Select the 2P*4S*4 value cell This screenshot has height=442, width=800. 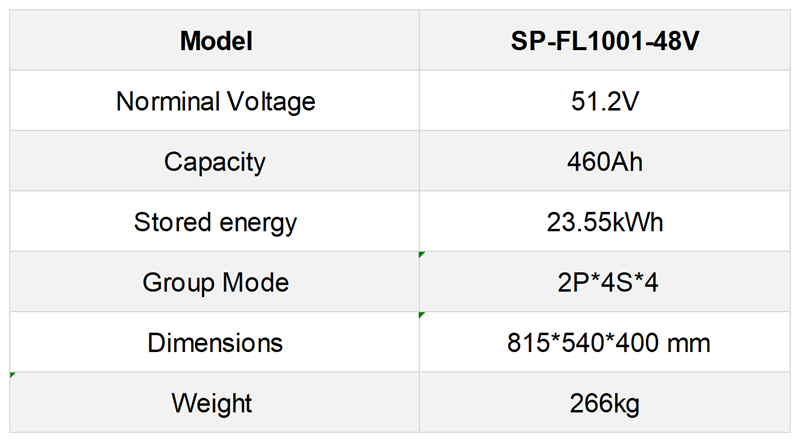[607, 282]
